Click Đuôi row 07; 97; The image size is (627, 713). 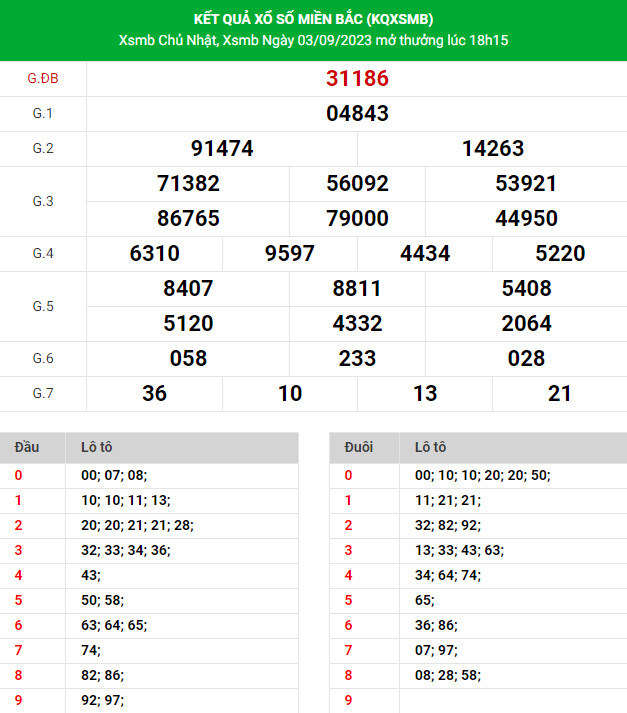click(478, 651)
